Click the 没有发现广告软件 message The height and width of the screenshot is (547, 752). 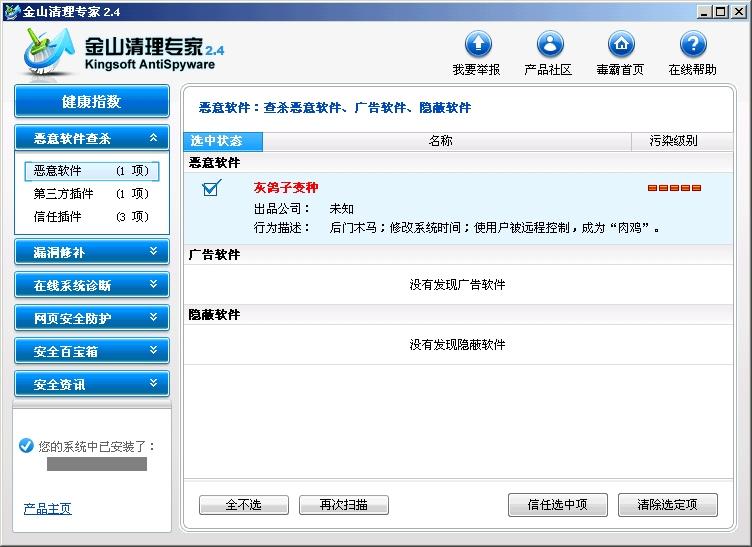tap(458, 285)
